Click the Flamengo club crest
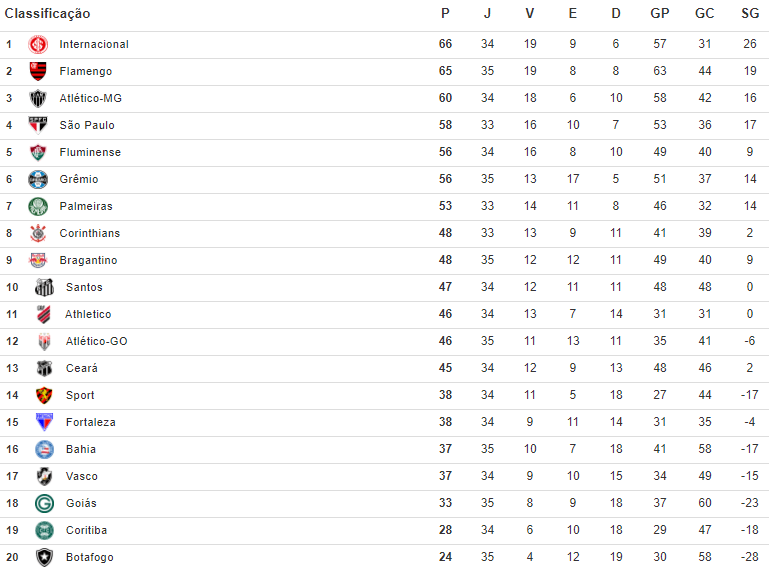Image resolution: width=769 pixels, height=573 pixels. tap(38, 72)
